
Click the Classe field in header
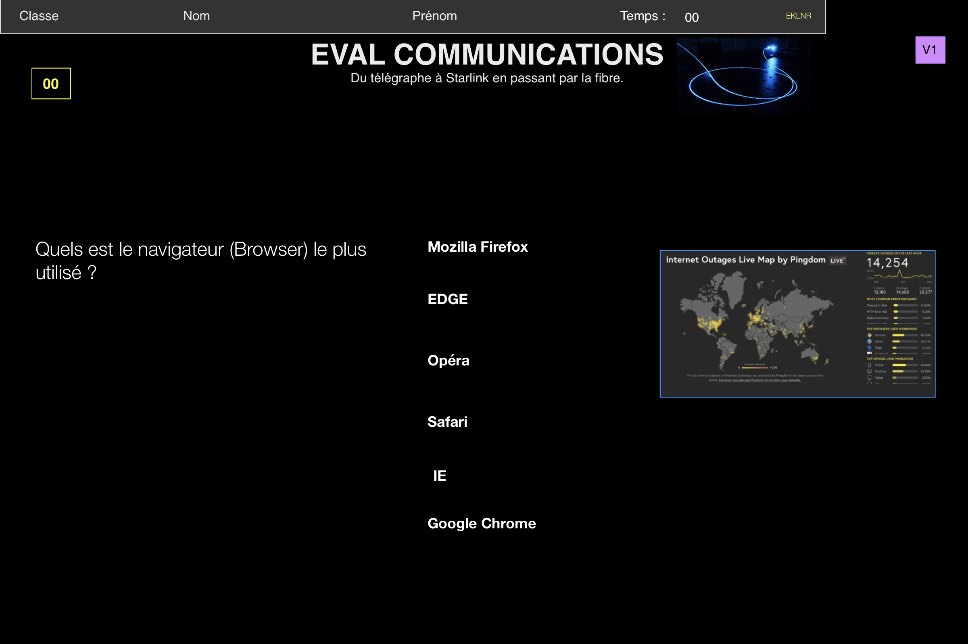coord(39,16)
